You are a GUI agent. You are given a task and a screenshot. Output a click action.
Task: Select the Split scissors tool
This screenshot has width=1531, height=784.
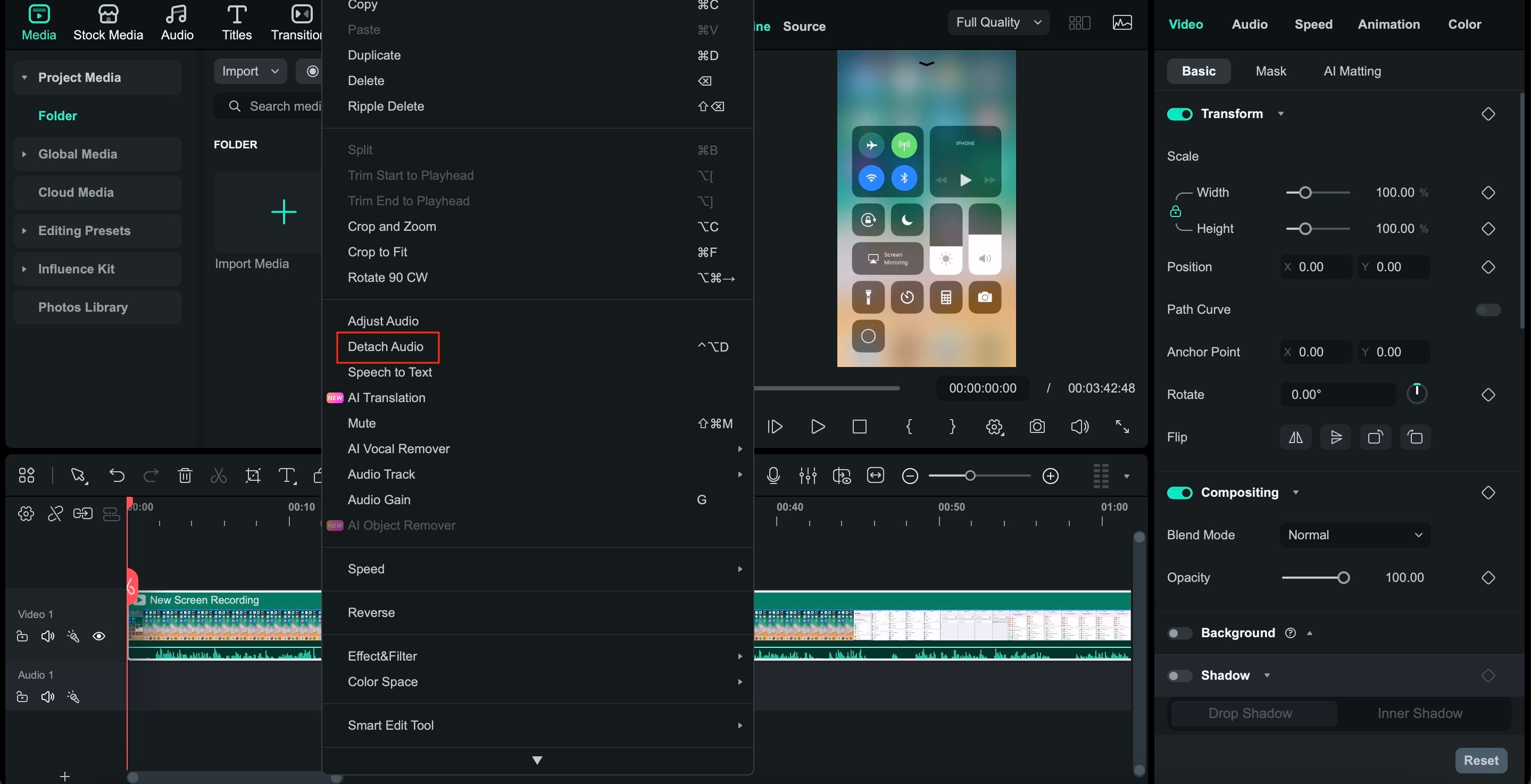(218, 476)
